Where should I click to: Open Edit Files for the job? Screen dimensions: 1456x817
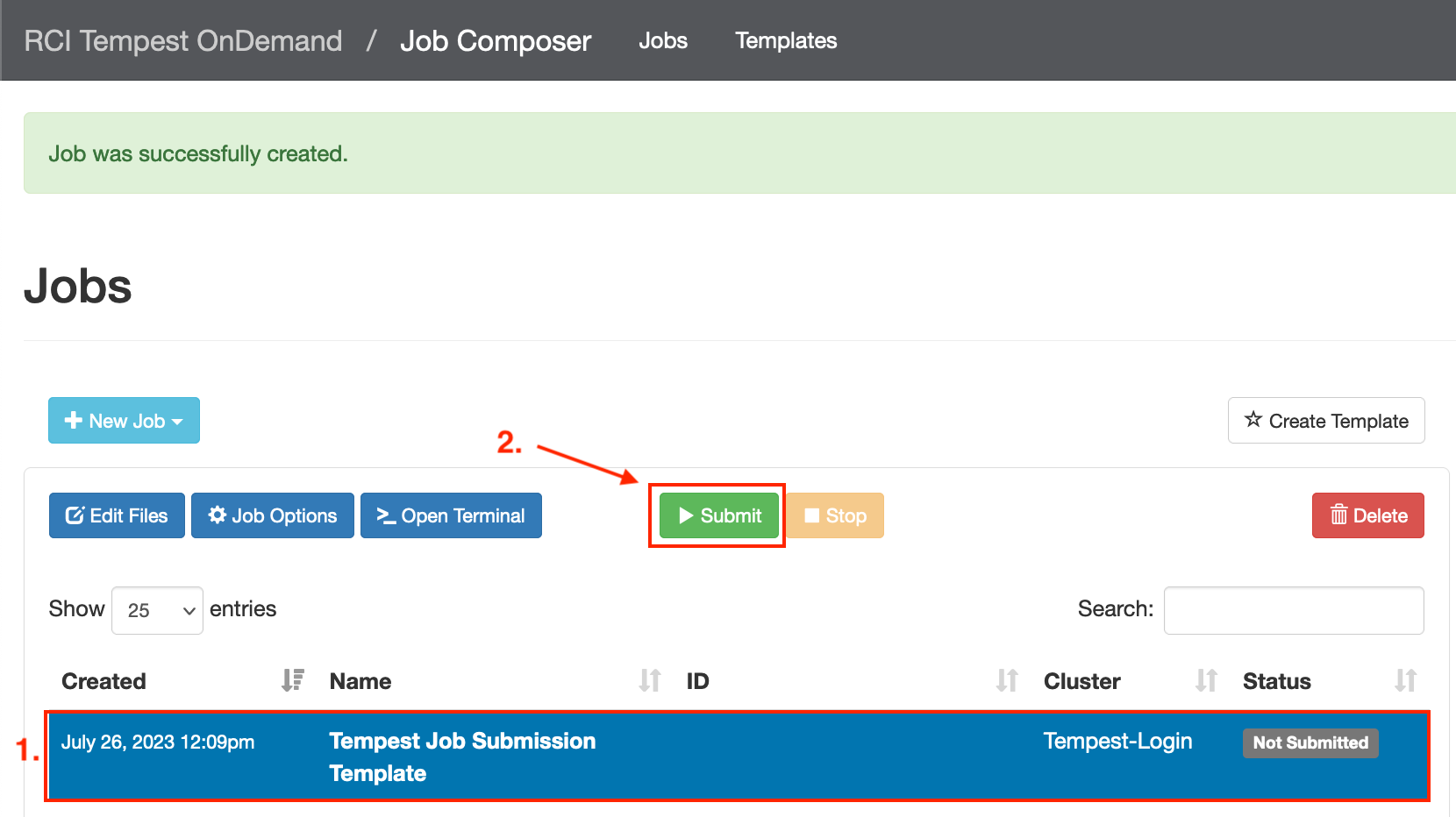(117, 515)
